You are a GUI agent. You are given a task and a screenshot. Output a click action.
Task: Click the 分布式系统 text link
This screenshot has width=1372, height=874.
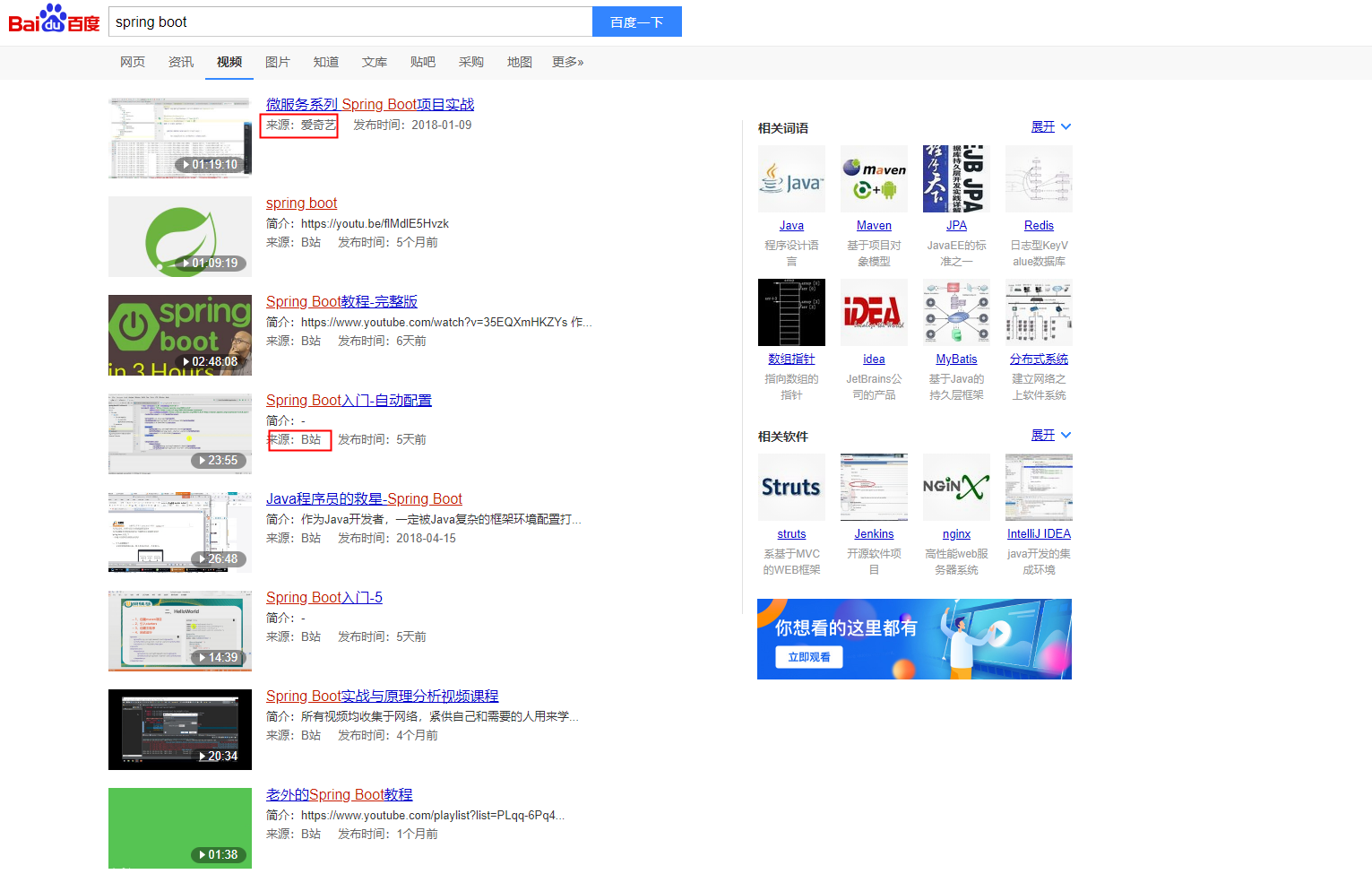(x=1039, y=359)
